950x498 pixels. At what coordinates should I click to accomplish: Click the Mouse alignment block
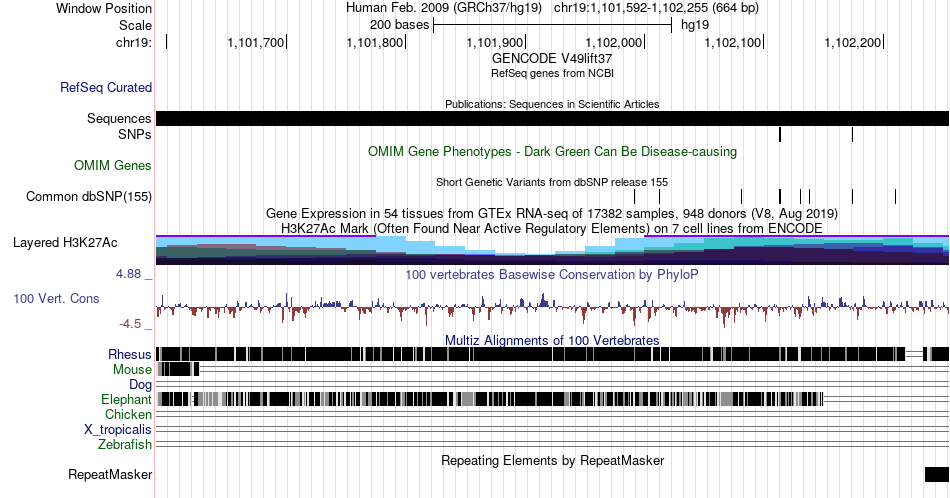pyautogui.click(x=178, y=369)
